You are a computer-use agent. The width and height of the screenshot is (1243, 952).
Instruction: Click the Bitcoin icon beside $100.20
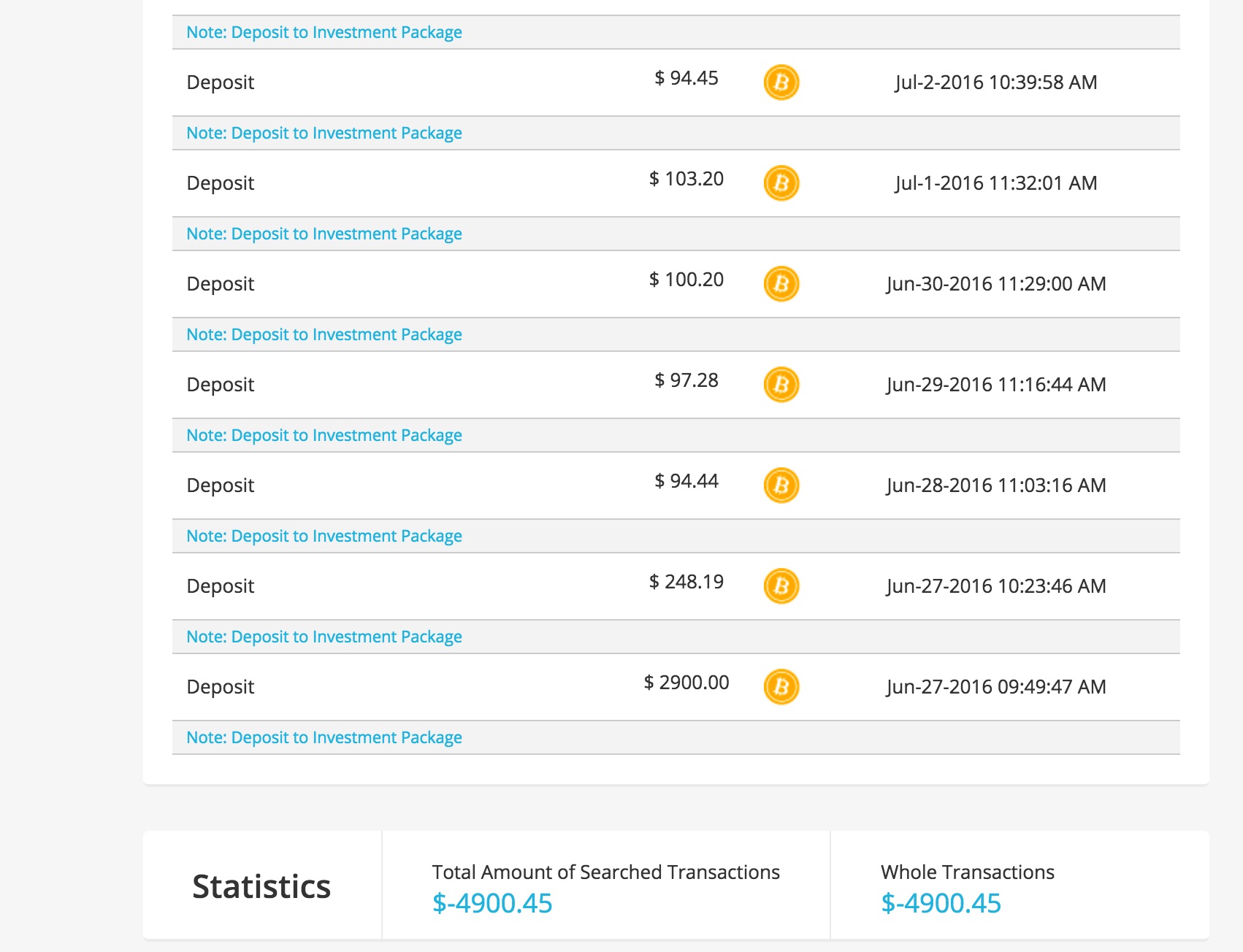point(781,283)
